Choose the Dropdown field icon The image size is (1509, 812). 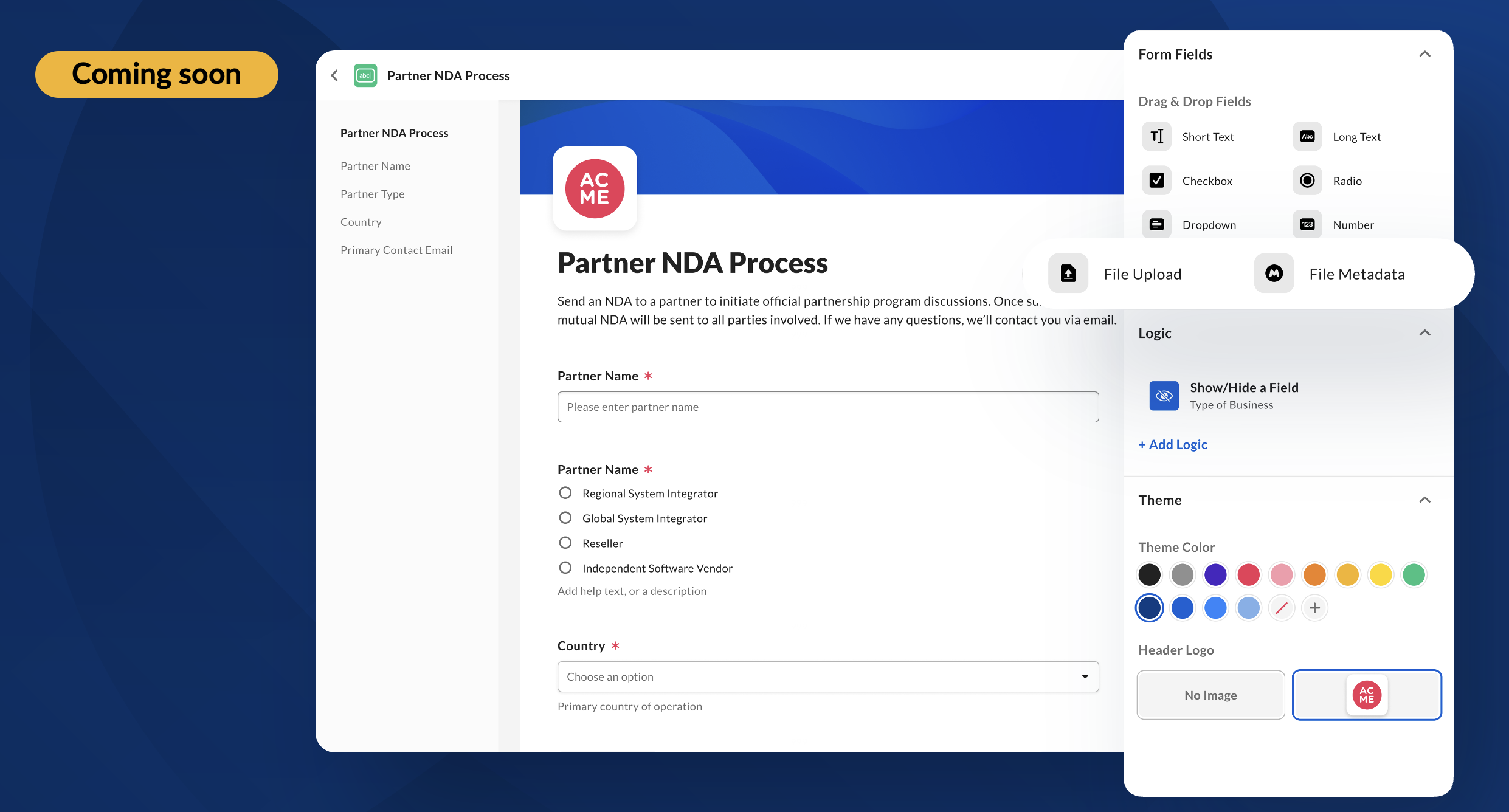tap(1156, 225)
